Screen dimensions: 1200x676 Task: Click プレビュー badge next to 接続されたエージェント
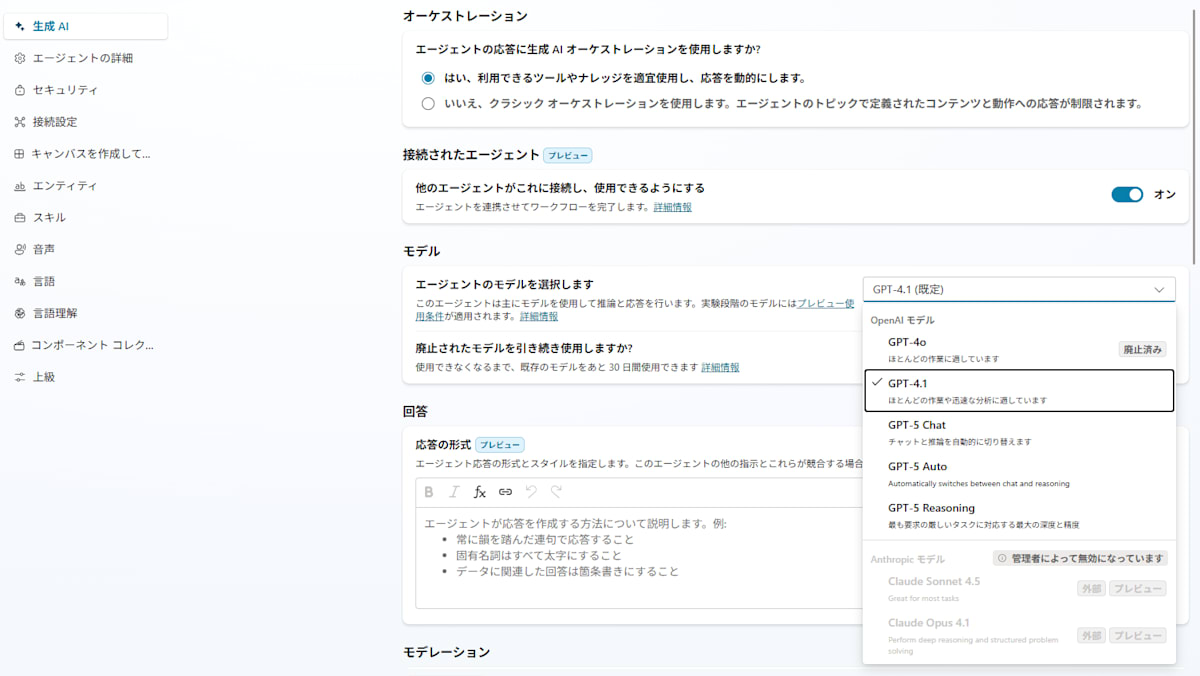click(567, 155)
